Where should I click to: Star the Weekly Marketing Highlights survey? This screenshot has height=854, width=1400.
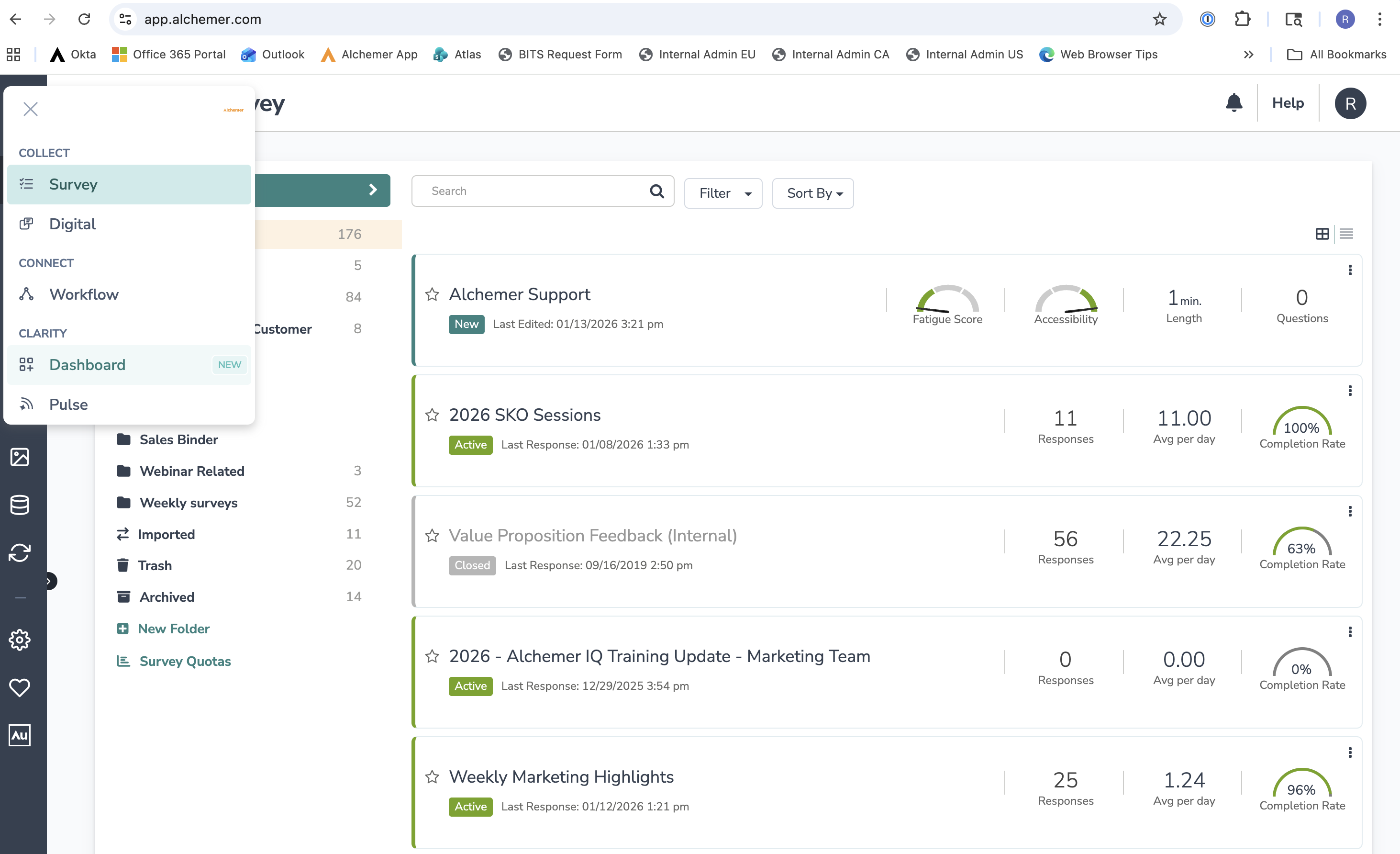point(432,776)
